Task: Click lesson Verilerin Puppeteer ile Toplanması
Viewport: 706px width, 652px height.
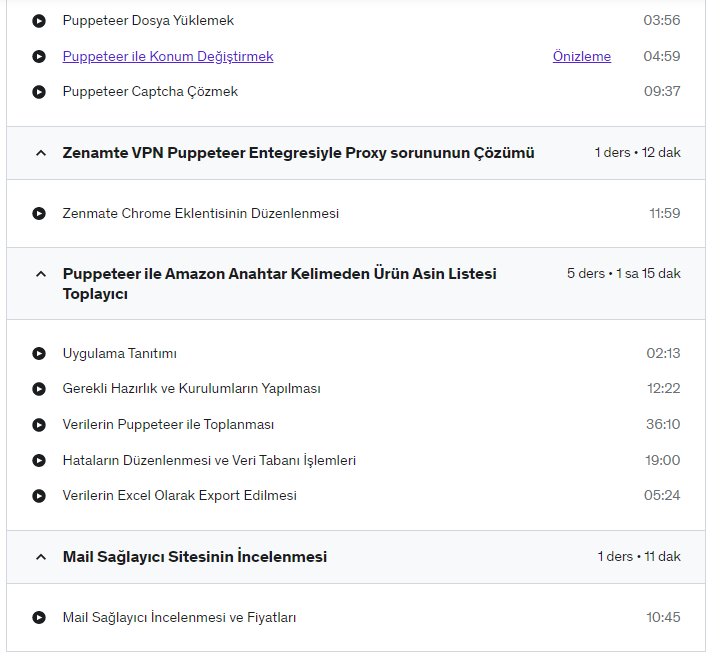Action: pos(168,425)
